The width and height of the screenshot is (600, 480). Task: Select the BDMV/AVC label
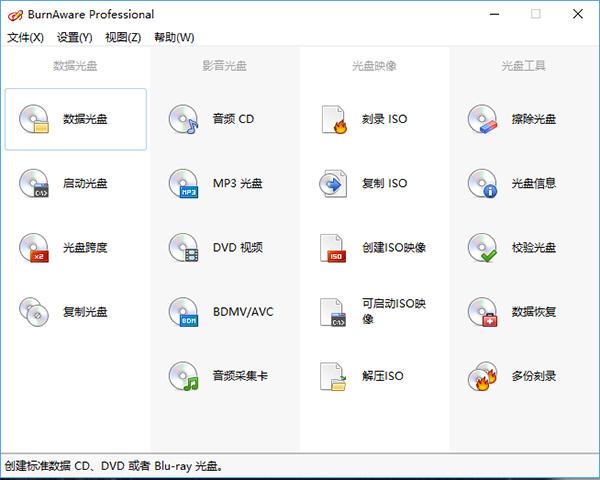(x=243, y=312)
